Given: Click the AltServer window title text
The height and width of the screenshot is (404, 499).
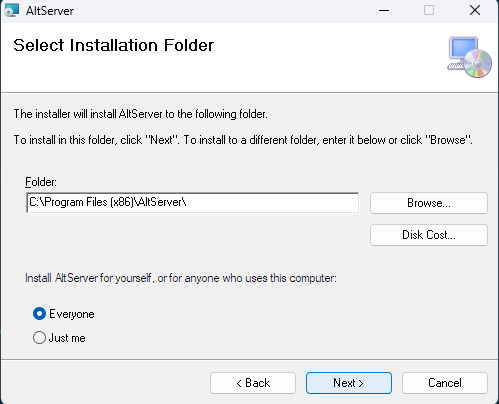Looking at the screenshot, I should 50,11.
